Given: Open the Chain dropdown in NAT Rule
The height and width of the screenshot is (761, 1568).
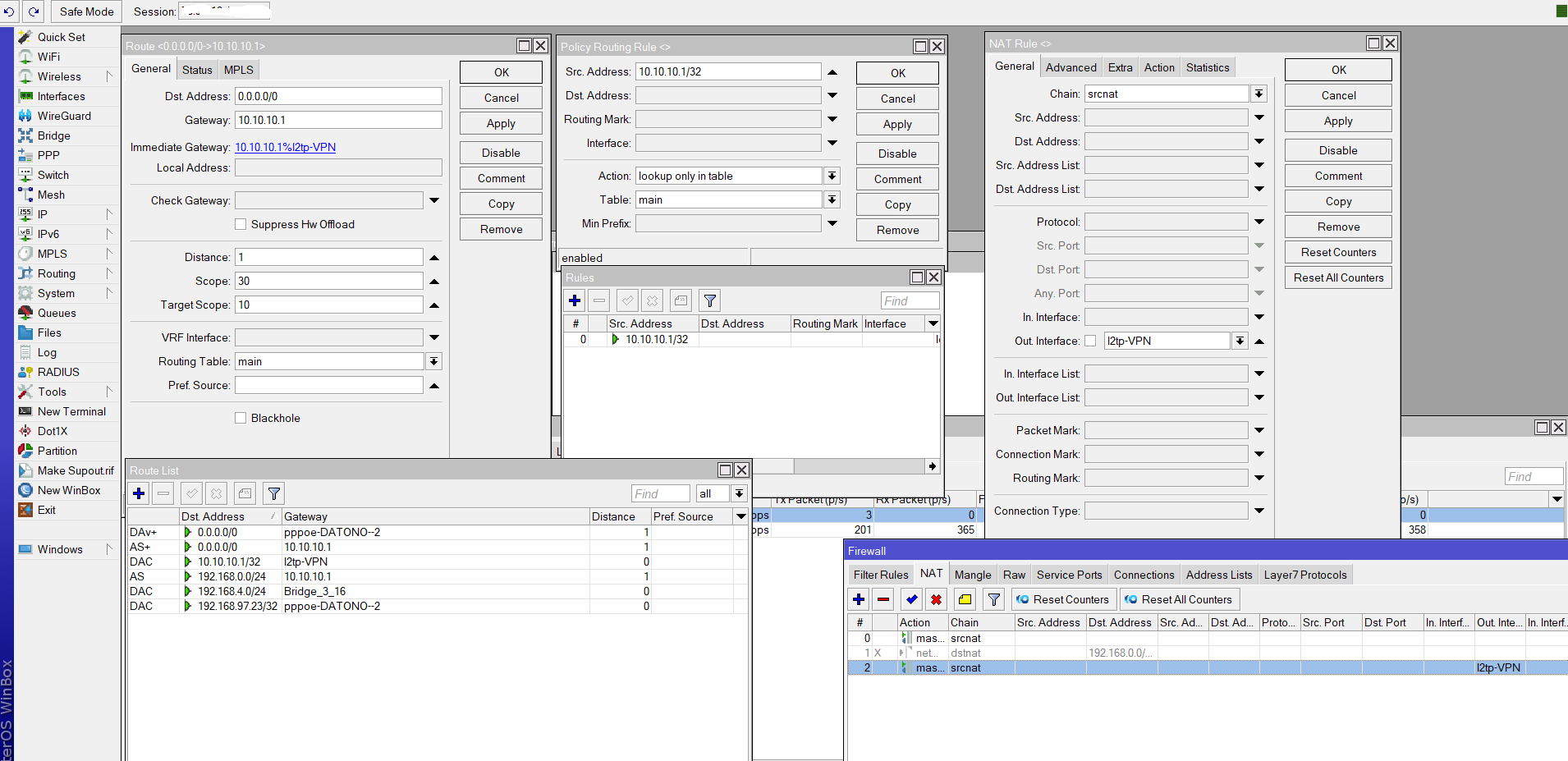Looking at the screenshot, I should [x=1259, y=94].
